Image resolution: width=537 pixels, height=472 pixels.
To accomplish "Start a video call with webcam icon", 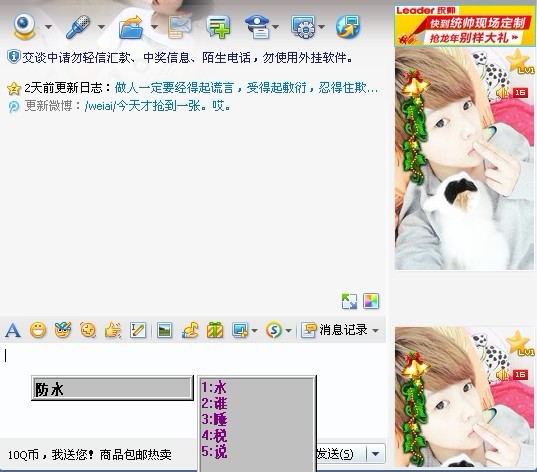I will pyautogui.click(x=24, y=26).
